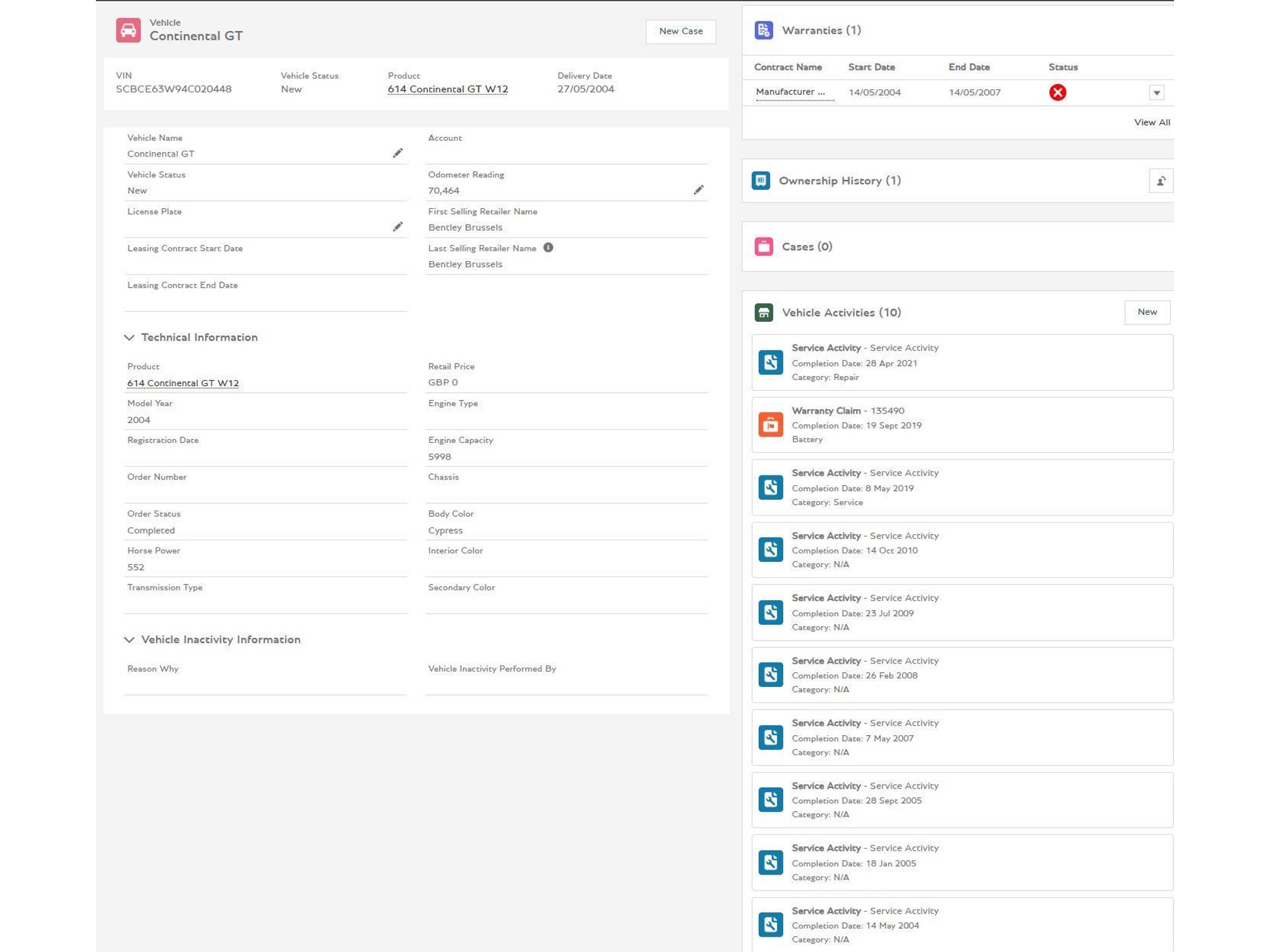Edit Vehicle Name with the pencil icon
This screenshot has width=1270, height=952.
coord(398,153)
